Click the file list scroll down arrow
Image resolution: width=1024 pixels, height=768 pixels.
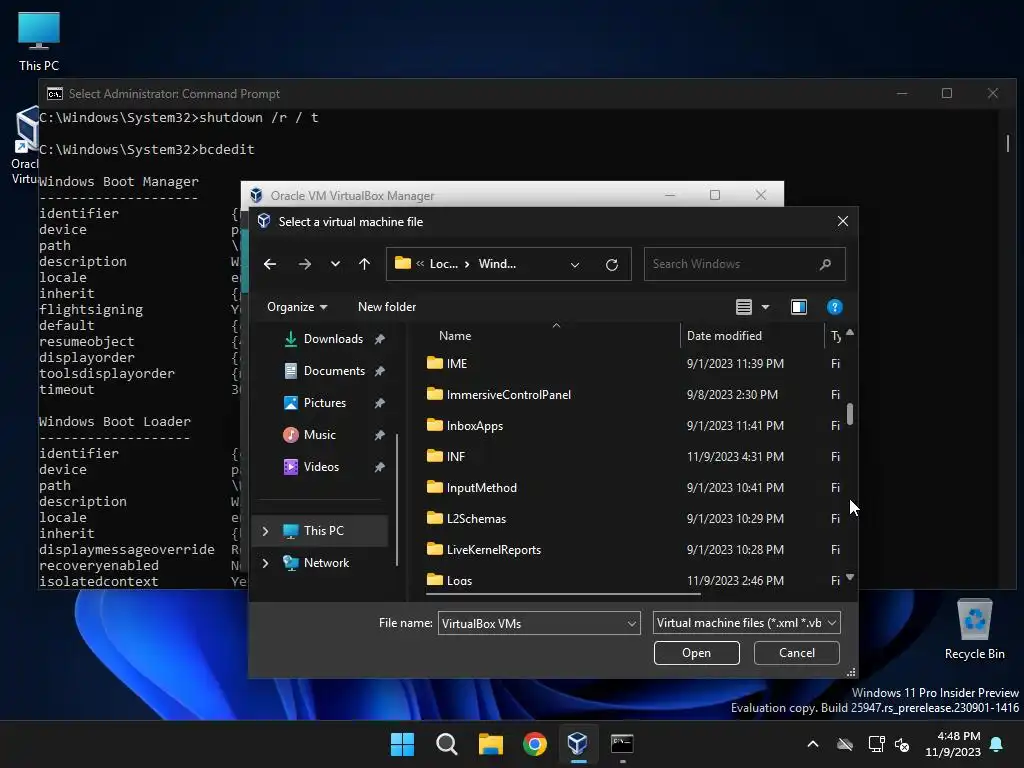click(850, 577)
